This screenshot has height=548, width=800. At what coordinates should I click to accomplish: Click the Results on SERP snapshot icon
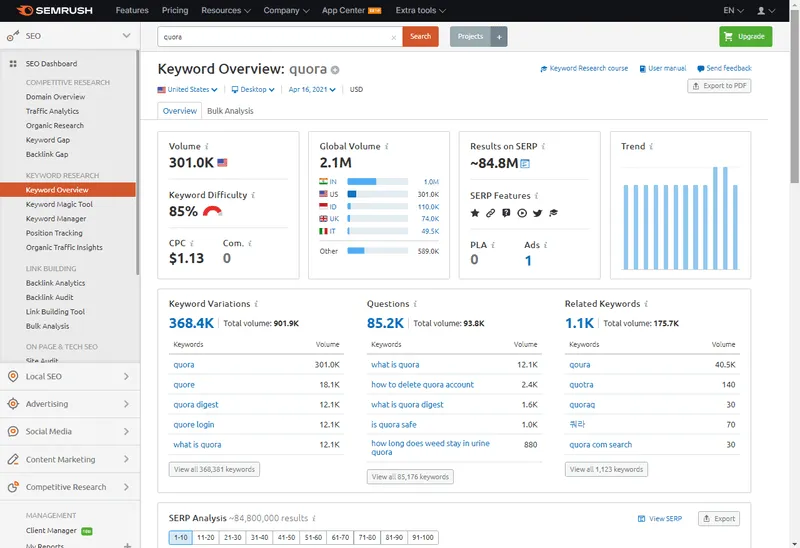525,164
